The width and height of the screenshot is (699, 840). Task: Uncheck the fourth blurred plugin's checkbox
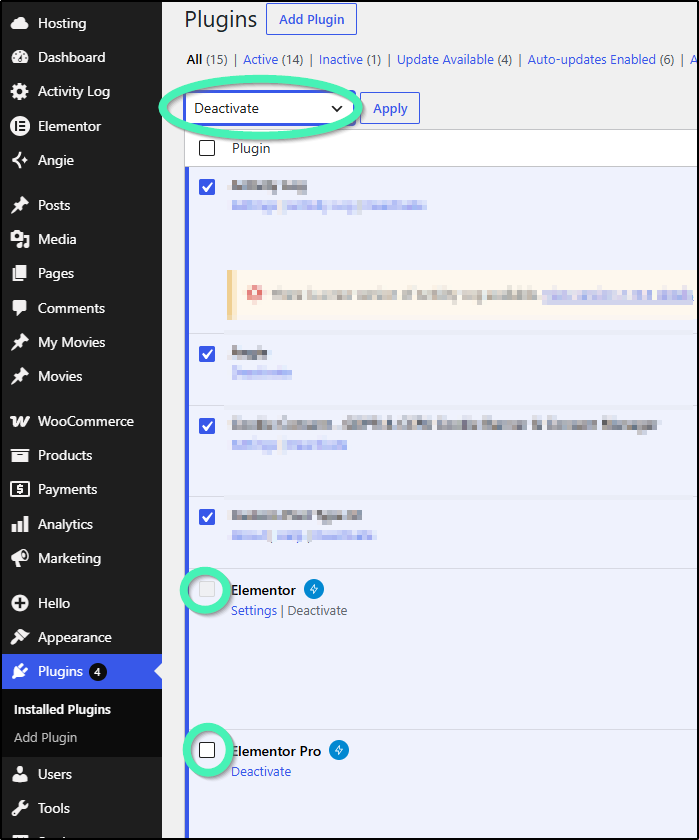point(207,517)
